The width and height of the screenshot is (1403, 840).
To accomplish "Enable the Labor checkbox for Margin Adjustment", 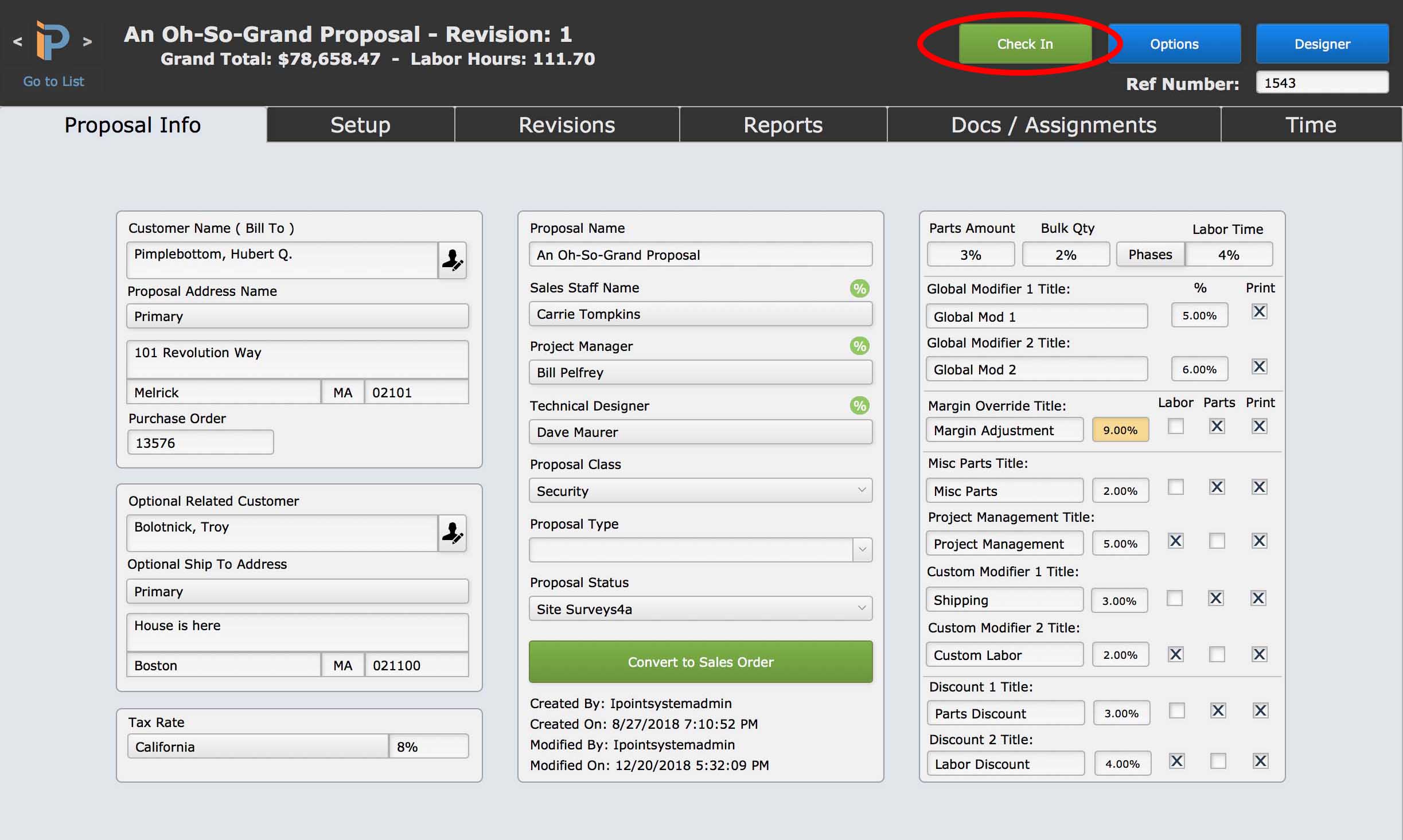I will tap(1176, 426).
